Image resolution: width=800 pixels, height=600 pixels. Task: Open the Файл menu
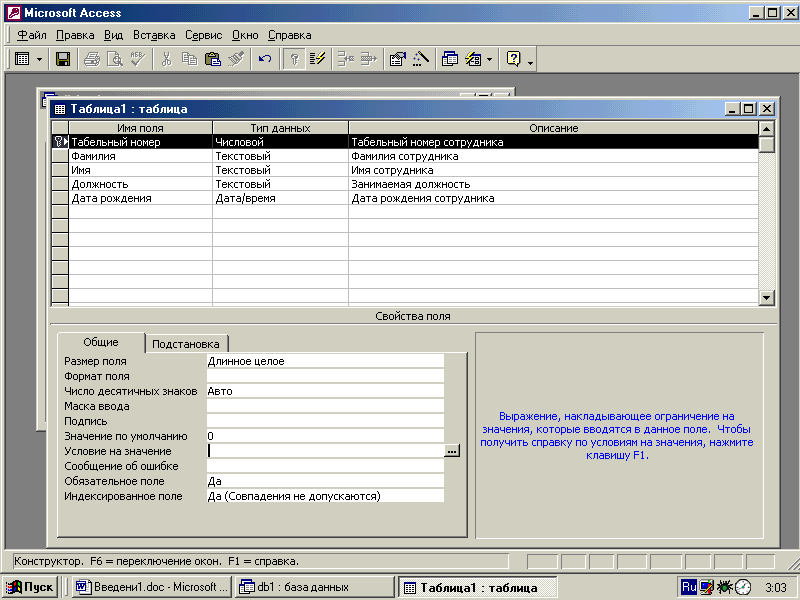[x=32, y=35]
